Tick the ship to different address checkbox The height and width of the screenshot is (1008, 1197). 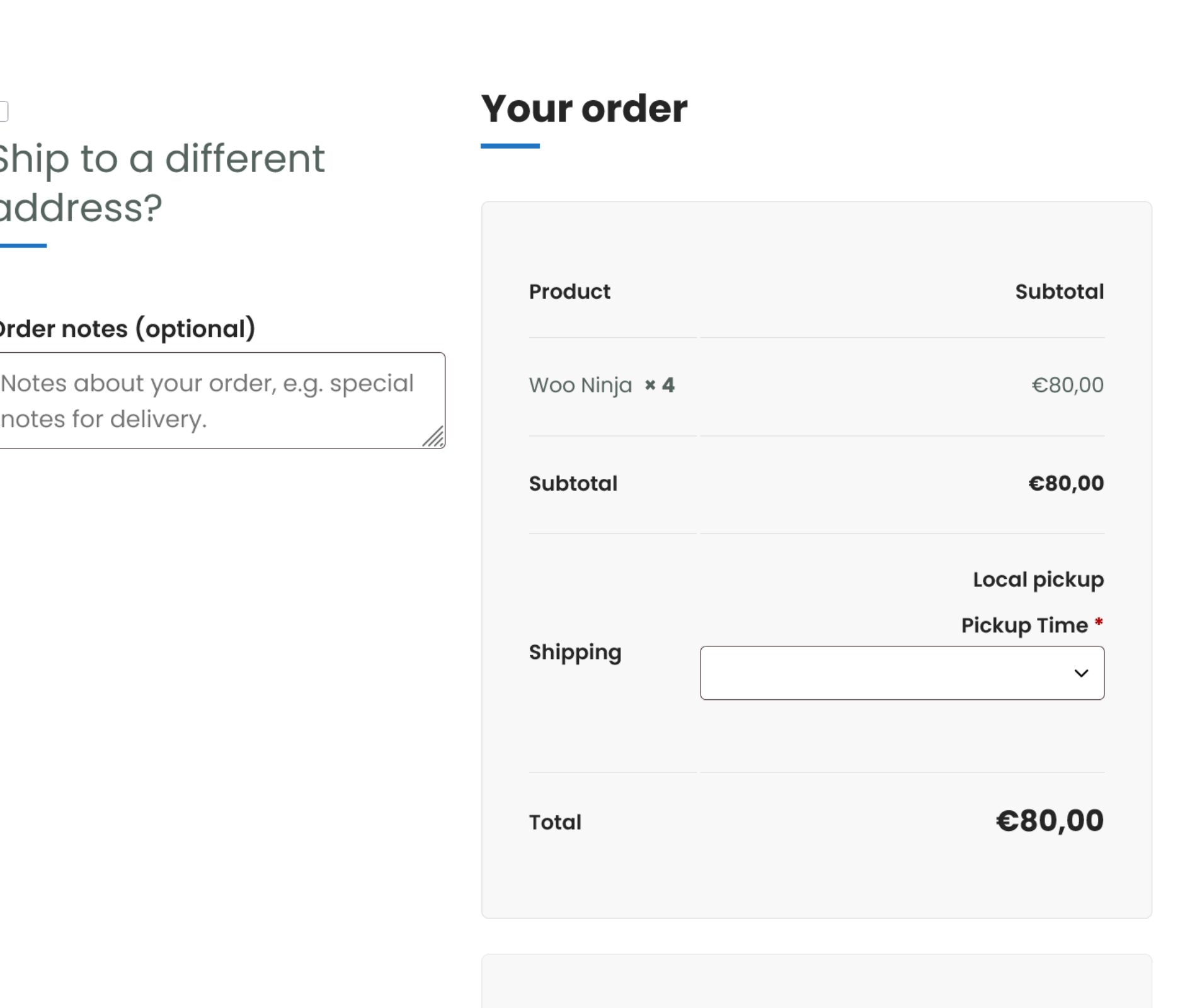[3, 112]
